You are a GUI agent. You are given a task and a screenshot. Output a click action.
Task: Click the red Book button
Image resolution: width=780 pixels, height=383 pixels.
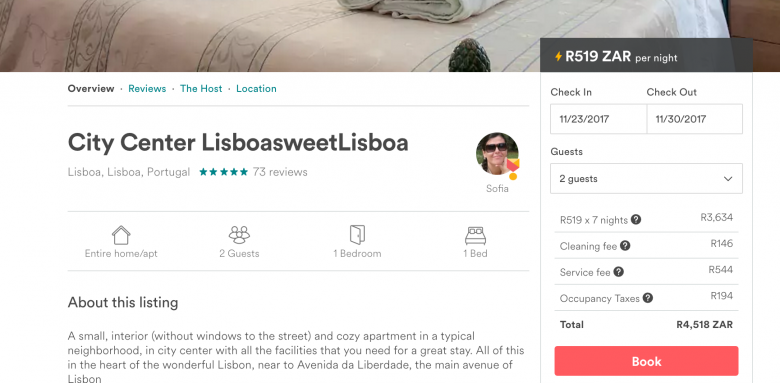pos(646,361)
